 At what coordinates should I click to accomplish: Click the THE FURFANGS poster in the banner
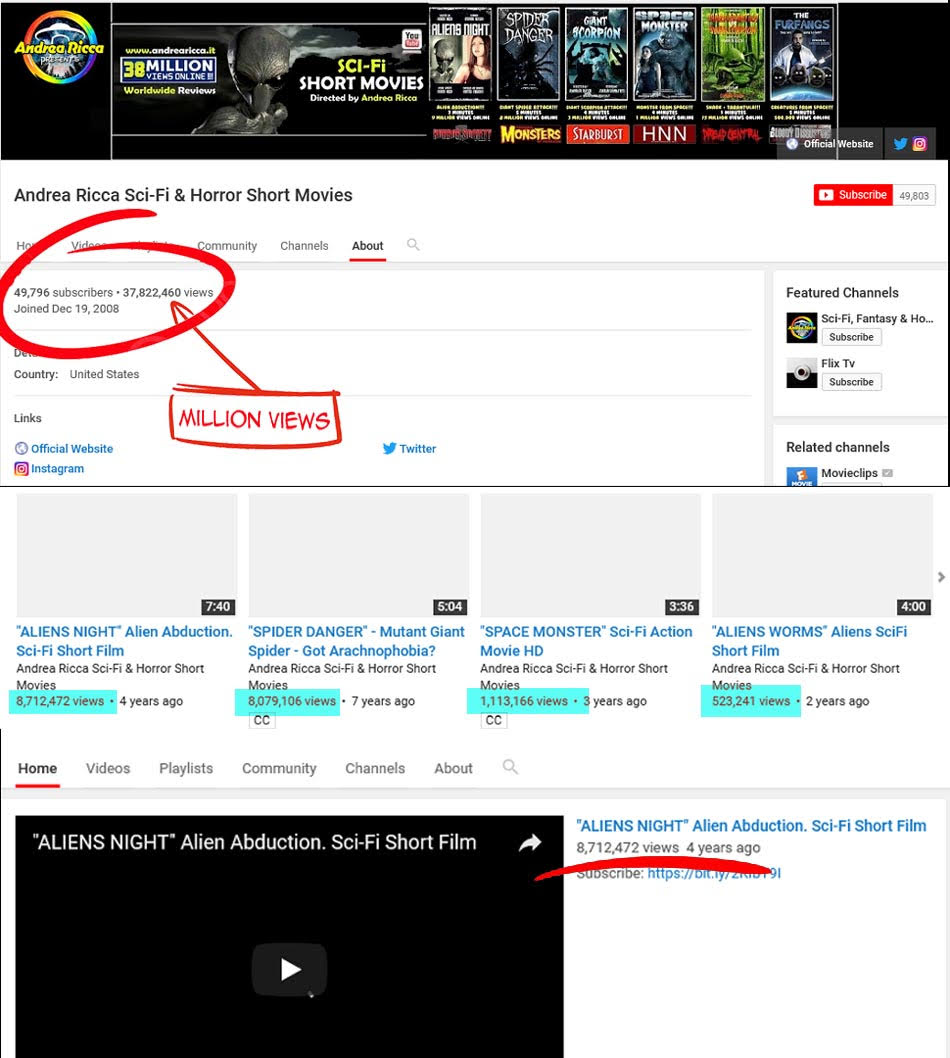click(802, 55)
